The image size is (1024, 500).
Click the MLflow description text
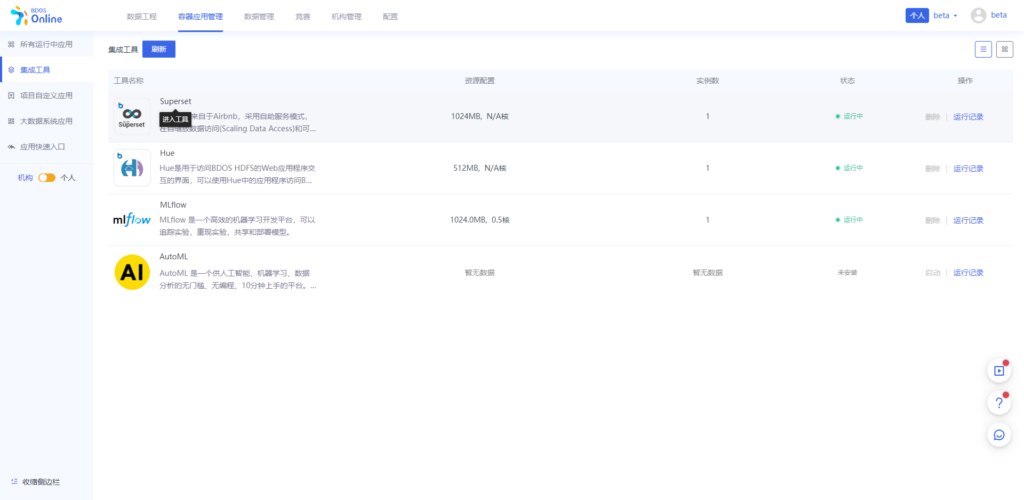tap(238, 226)
